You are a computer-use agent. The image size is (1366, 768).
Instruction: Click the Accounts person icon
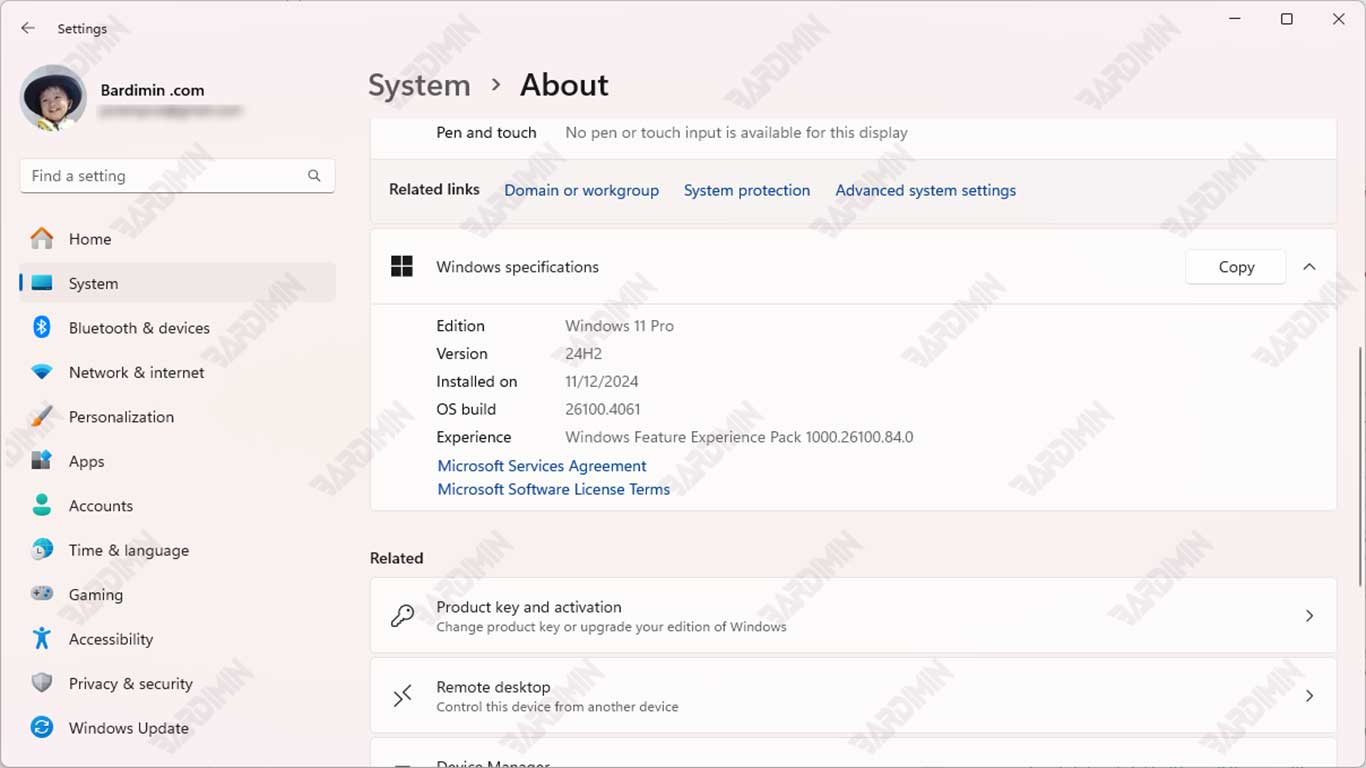(x=41, y=505)
